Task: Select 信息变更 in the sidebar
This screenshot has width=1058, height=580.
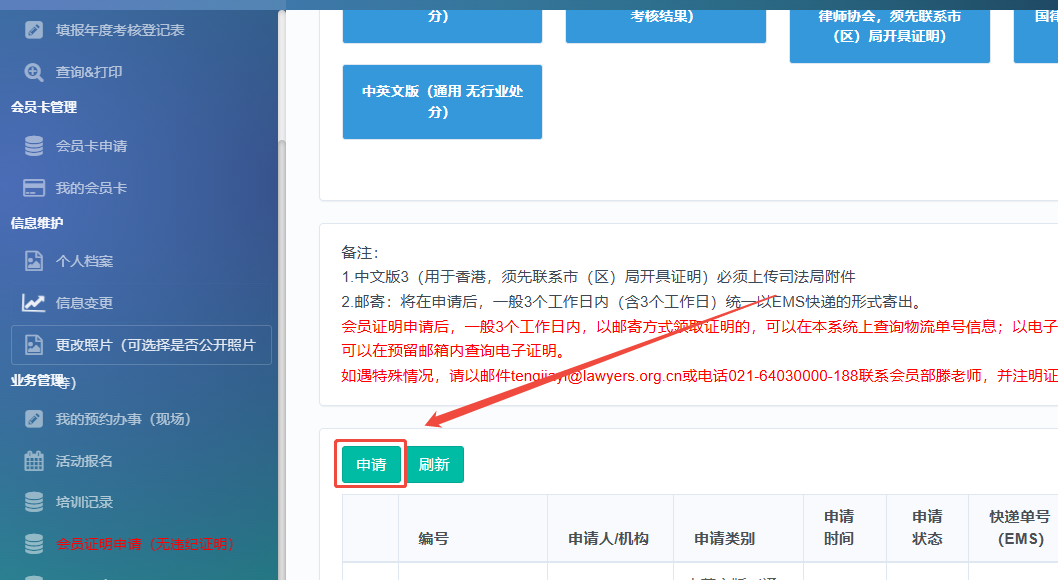Action: pos(84,303)
